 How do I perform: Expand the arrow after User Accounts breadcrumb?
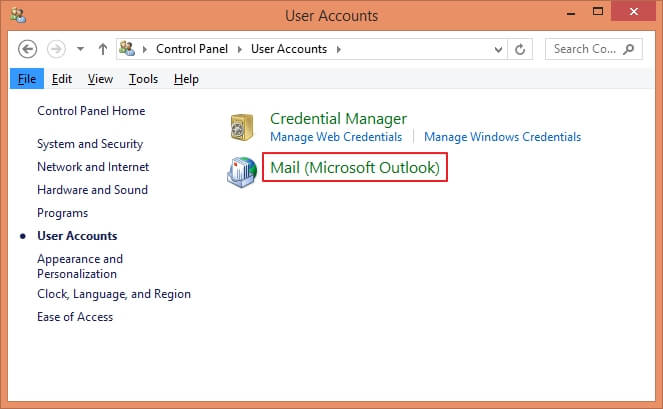(339, 49)
